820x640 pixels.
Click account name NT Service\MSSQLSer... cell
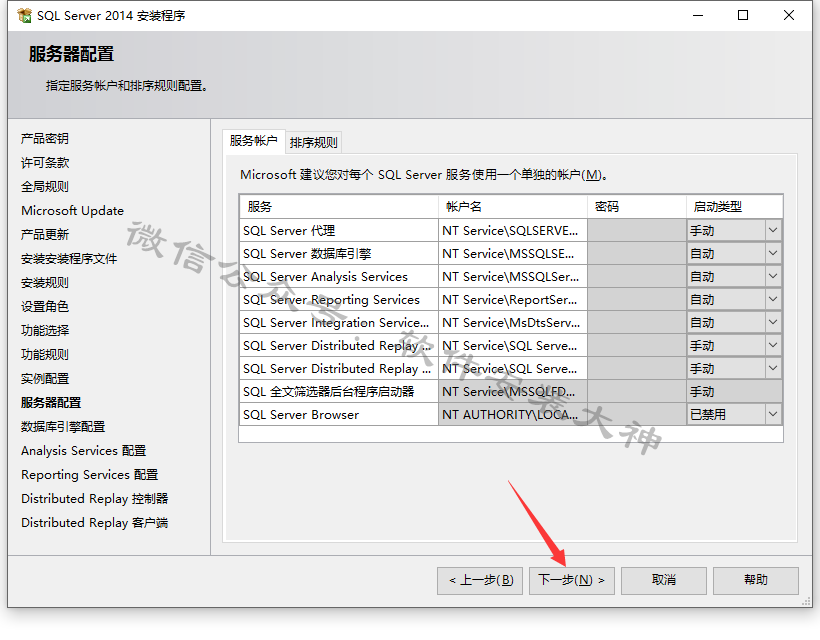pos(512,276)
